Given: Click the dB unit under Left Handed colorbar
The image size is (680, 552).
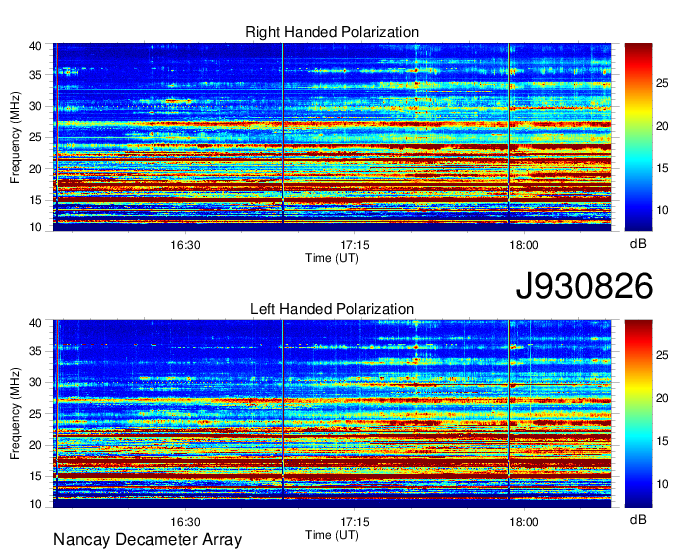Looking at the screenshot, I should pyautogui.click(x=638, y=520).
